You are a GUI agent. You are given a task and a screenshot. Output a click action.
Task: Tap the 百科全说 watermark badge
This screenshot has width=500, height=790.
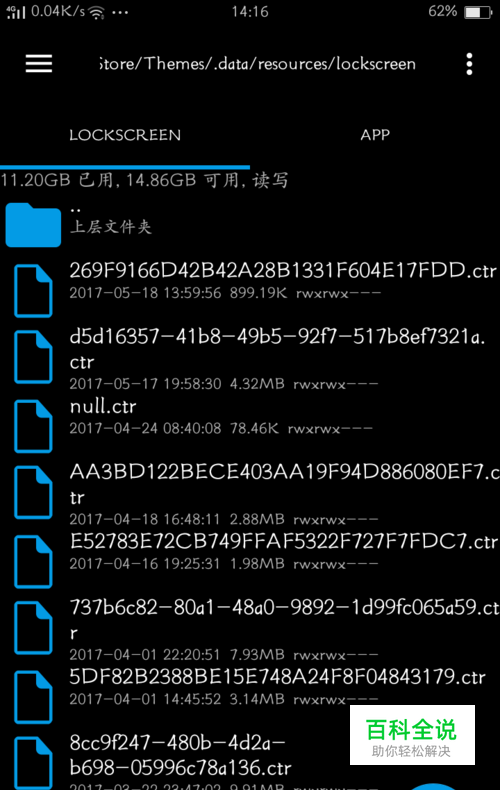412,735
